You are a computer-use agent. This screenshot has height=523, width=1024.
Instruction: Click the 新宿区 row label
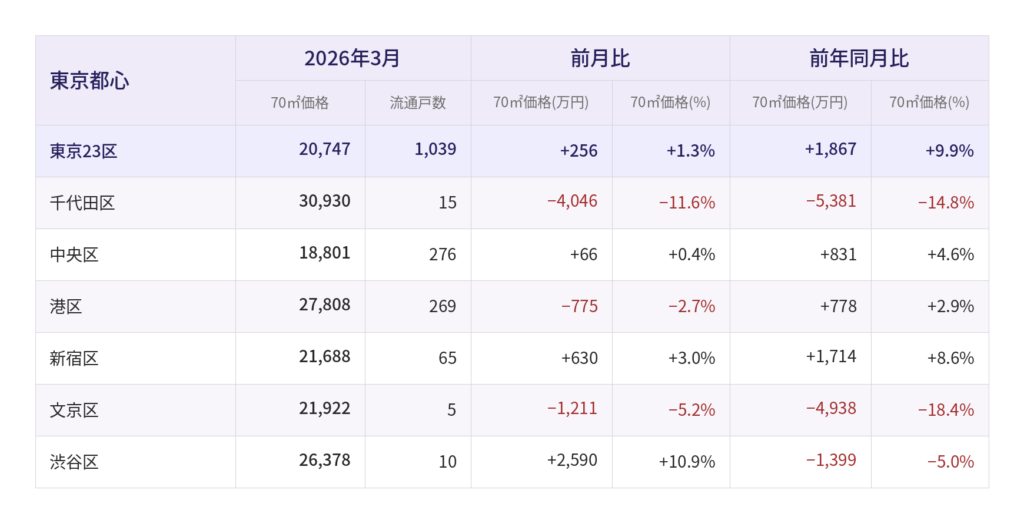pos(74,358)
